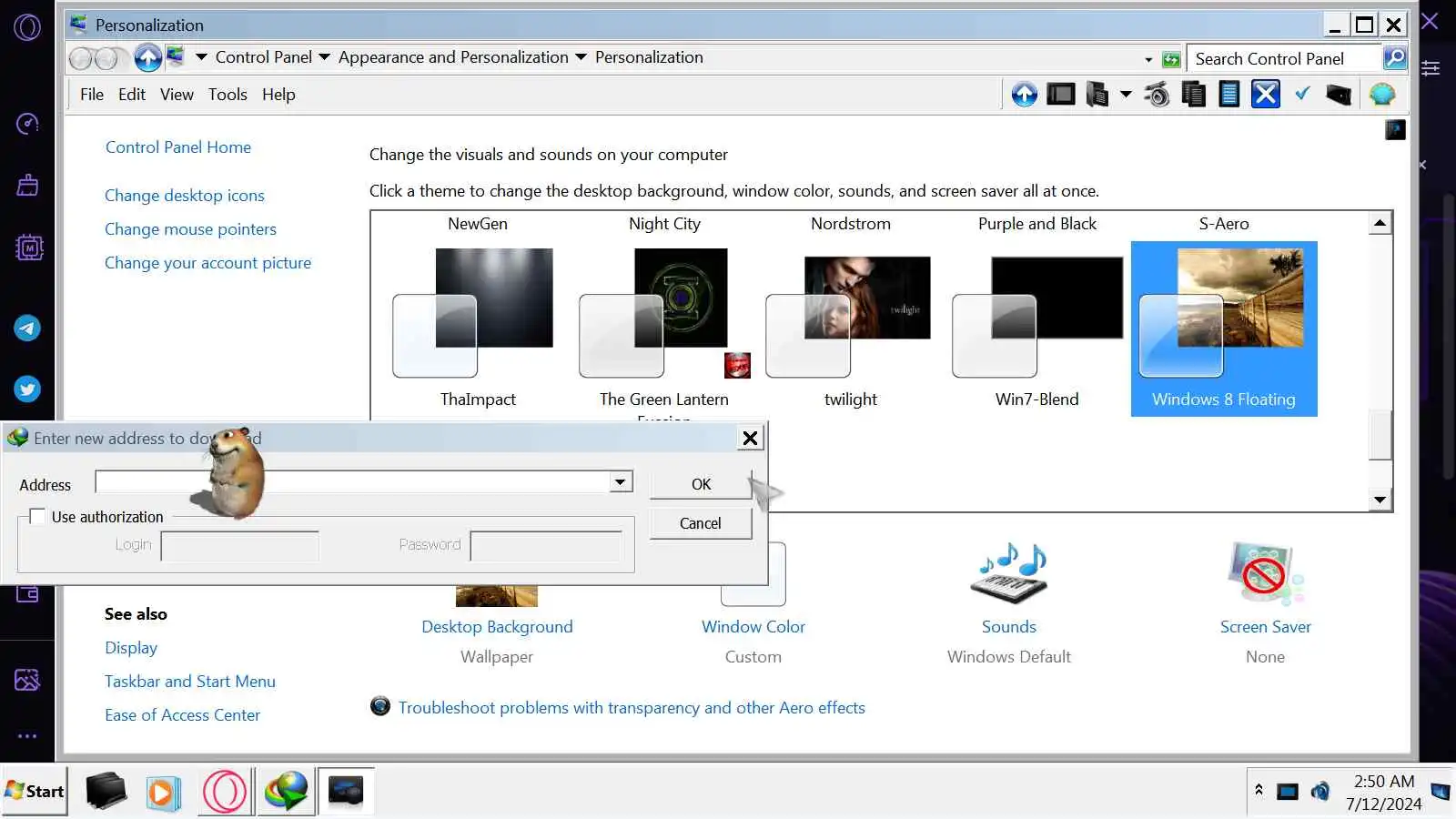Screen dimensions: 1456x819
Task: Open the File menu
Action: (x=92, y=95)
